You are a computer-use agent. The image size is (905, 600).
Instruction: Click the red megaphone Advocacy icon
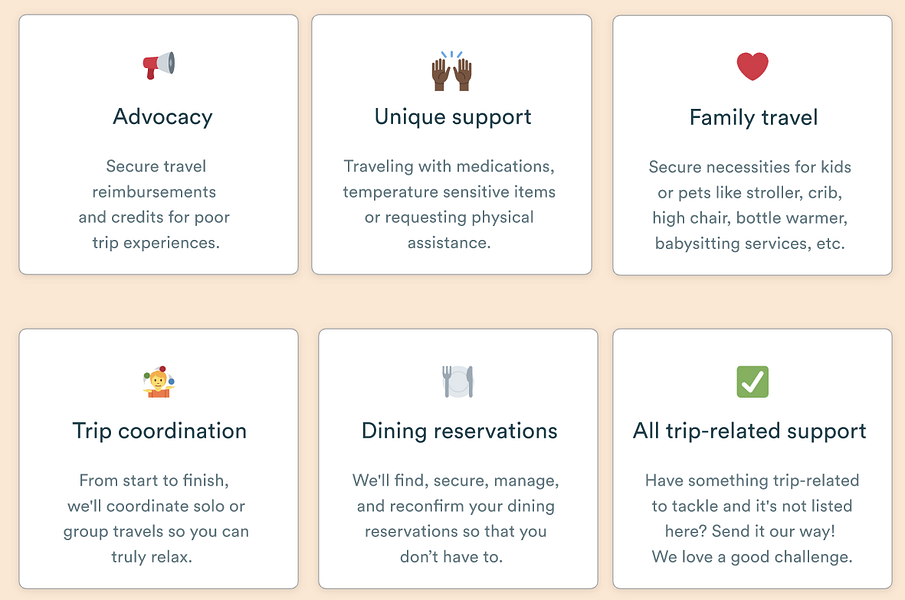[159, 65]
